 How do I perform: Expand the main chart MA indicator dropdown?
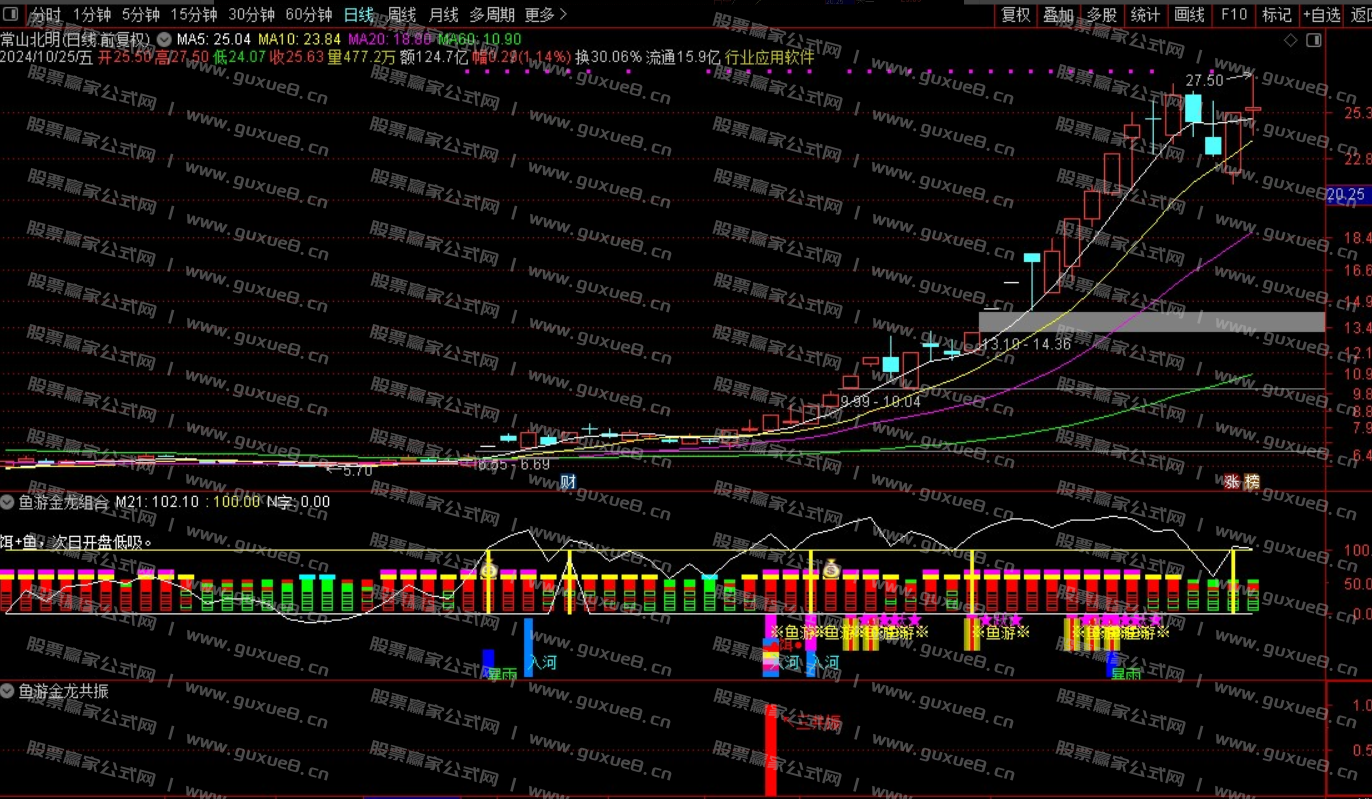click(x=164, y=39)
